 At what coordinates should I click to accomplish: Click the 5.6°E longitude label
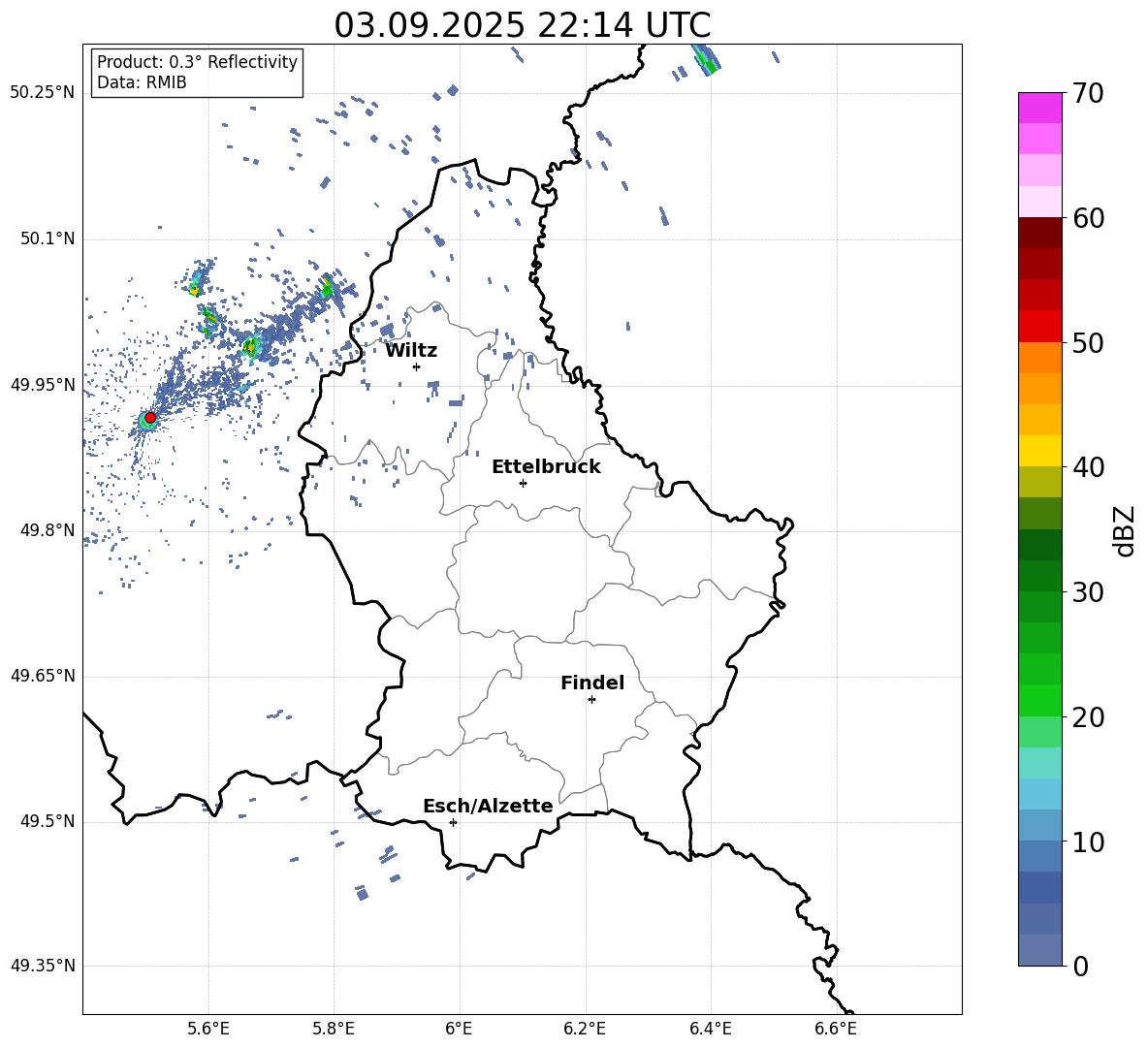pyautogui.click(x=208, y=1029)
